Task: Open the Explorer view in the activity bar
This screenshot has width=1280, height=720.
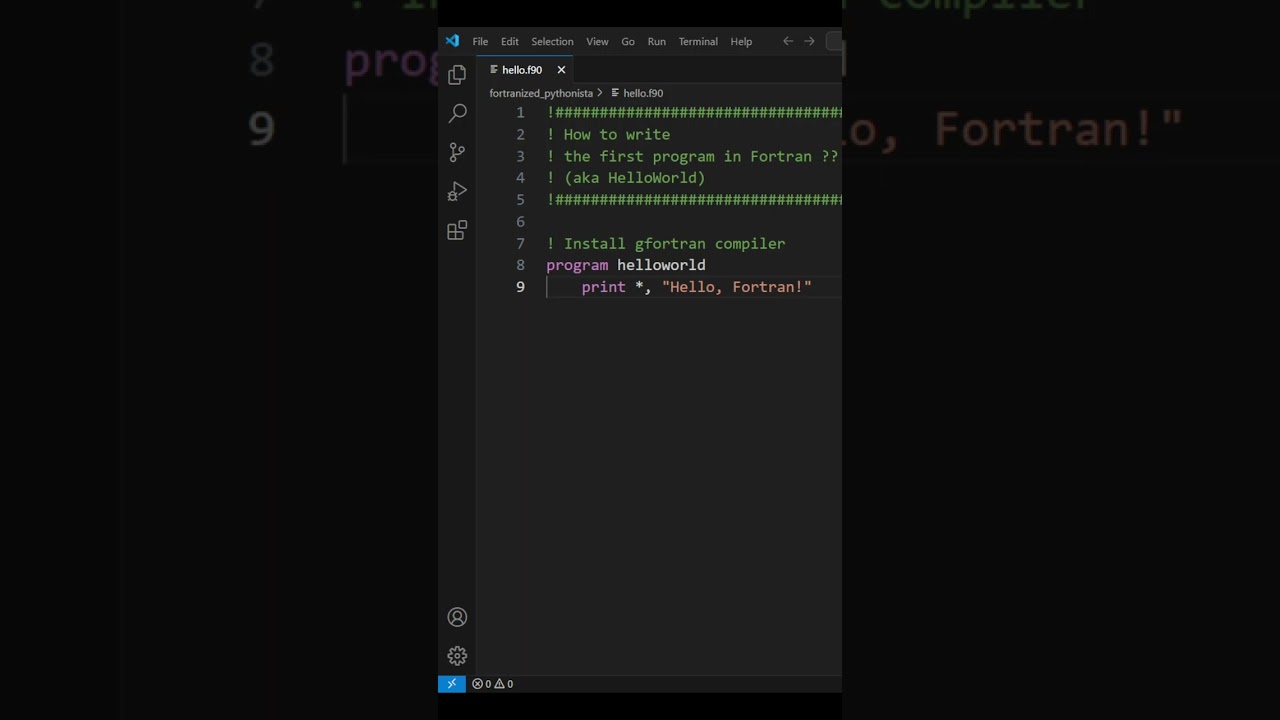Action: [457, 75]
